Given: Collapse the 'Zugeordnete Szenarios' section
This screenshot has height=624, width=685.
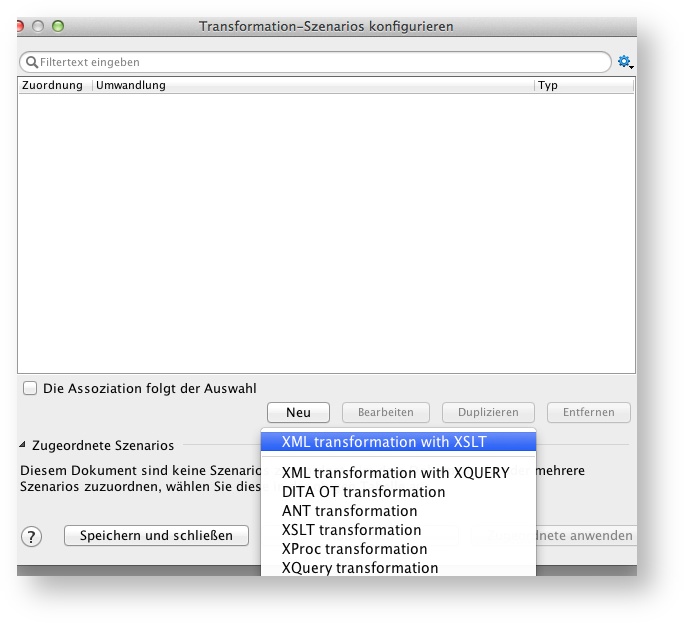Looking at the screenshot, I should tap(24, 446).
